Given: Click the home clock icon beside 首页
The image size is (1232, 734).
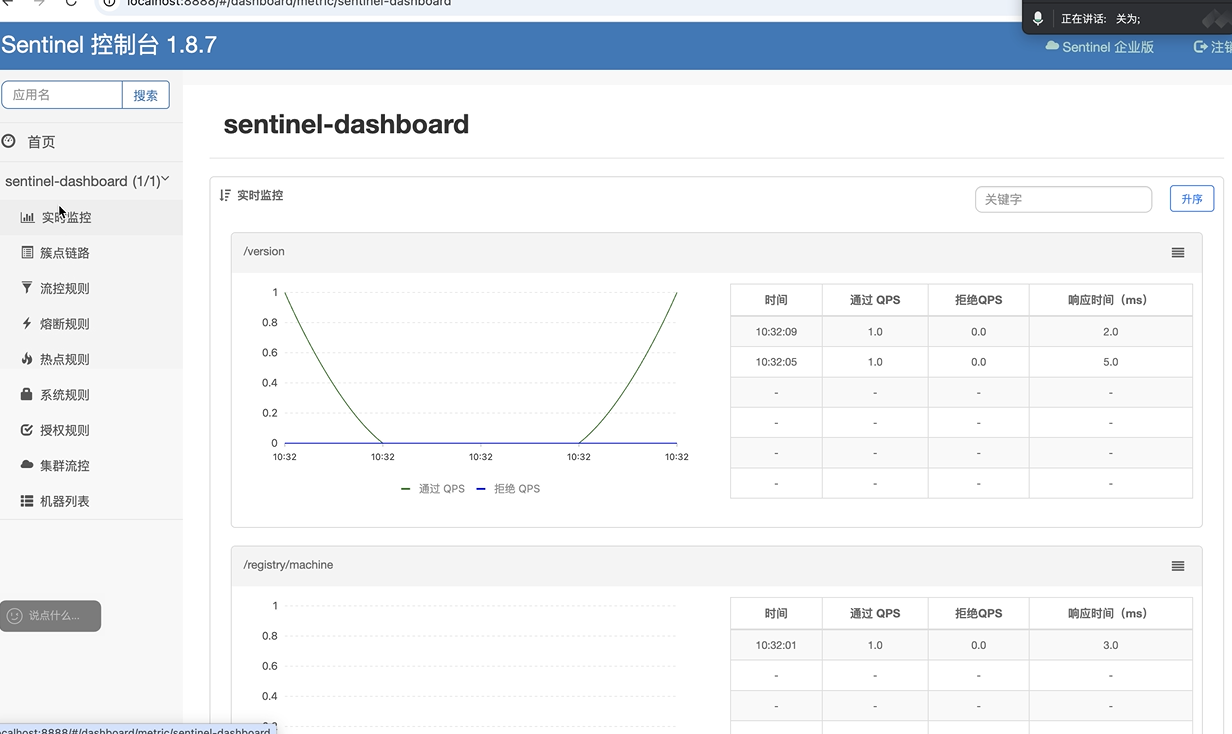Looking at the screenshot, I should (x=9, y=141).
